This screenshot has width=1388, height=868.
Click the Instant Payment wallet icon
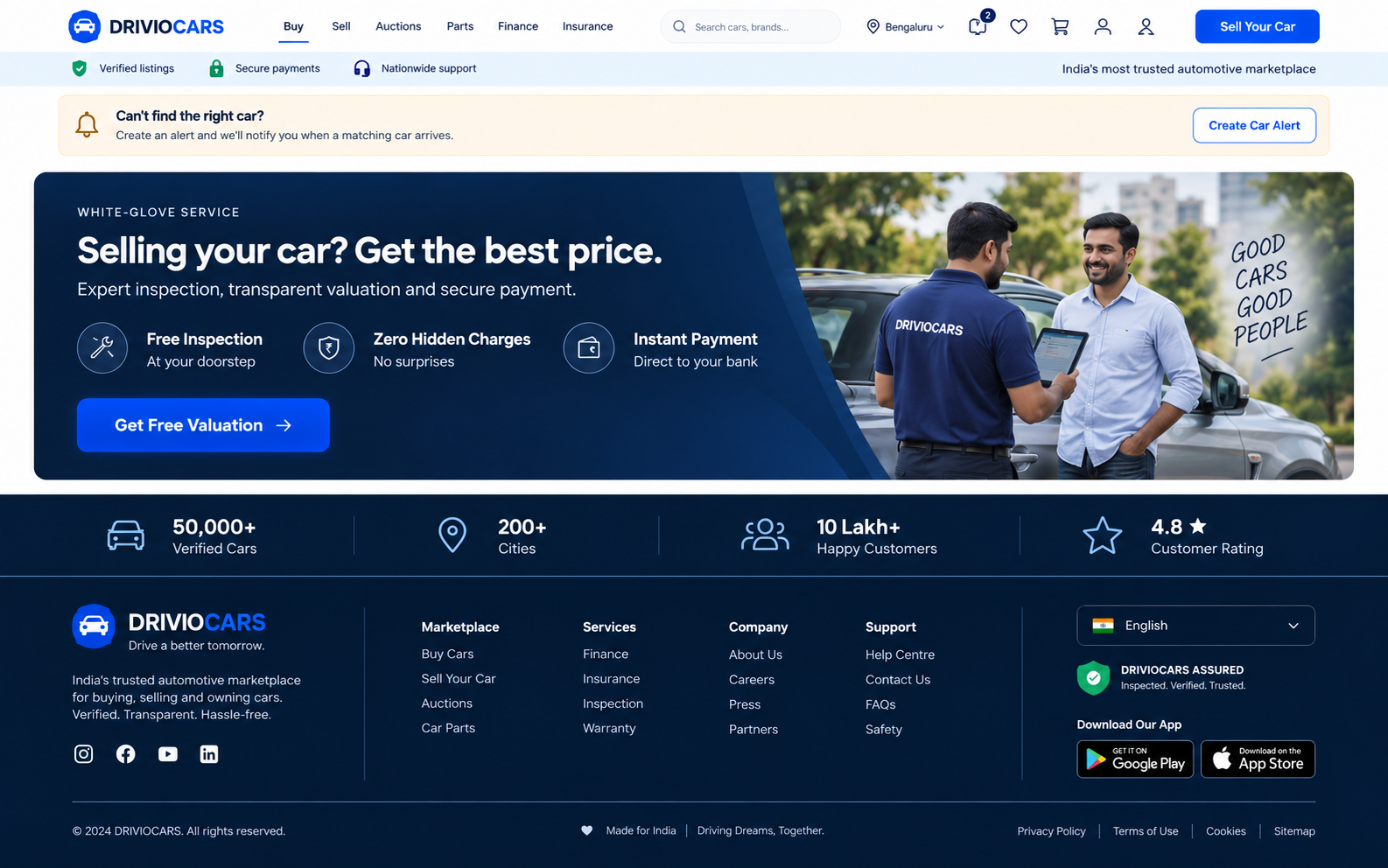tap(589, 348)
